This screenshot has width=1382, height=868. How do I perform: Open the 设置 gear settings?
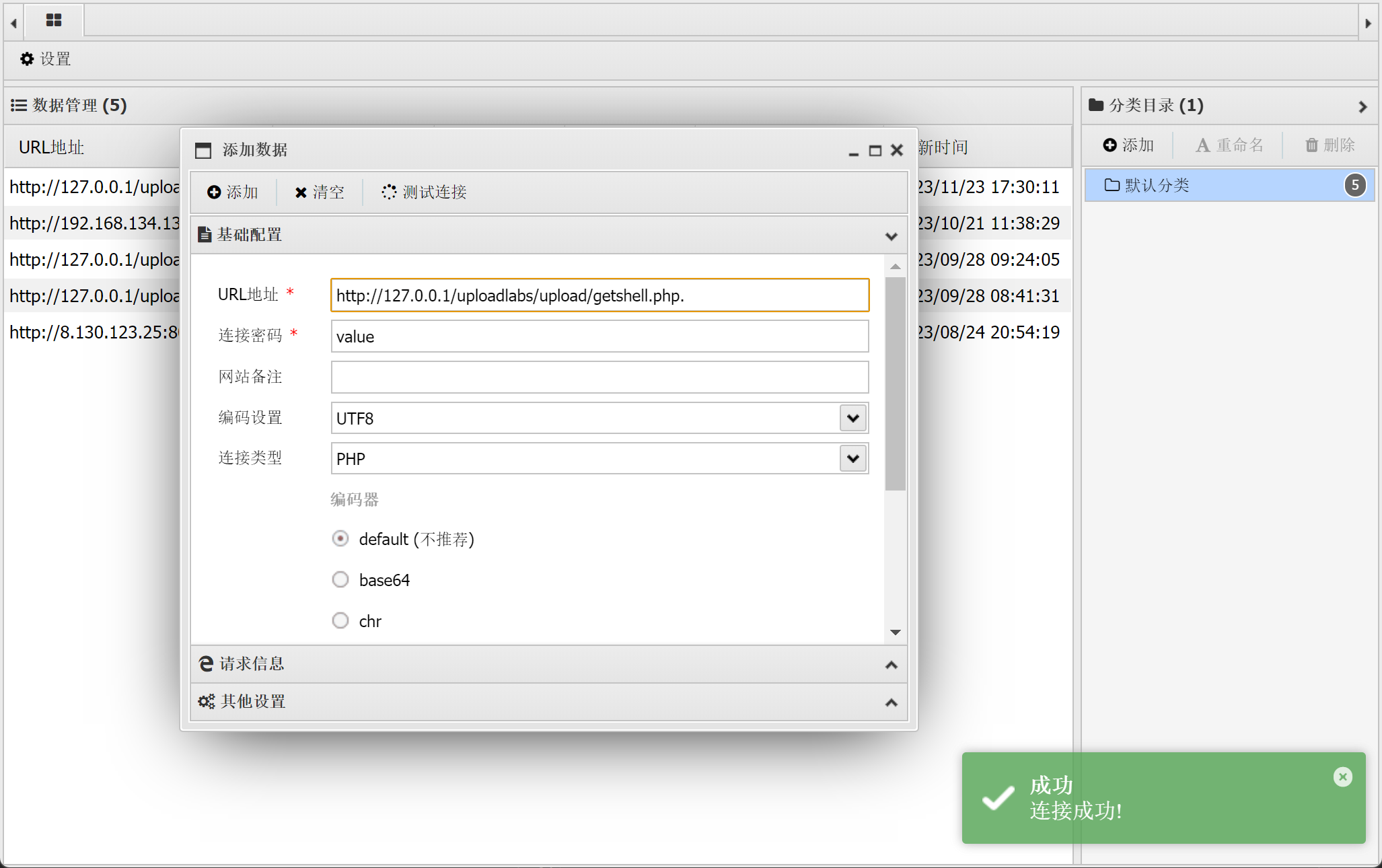(46, 59)
